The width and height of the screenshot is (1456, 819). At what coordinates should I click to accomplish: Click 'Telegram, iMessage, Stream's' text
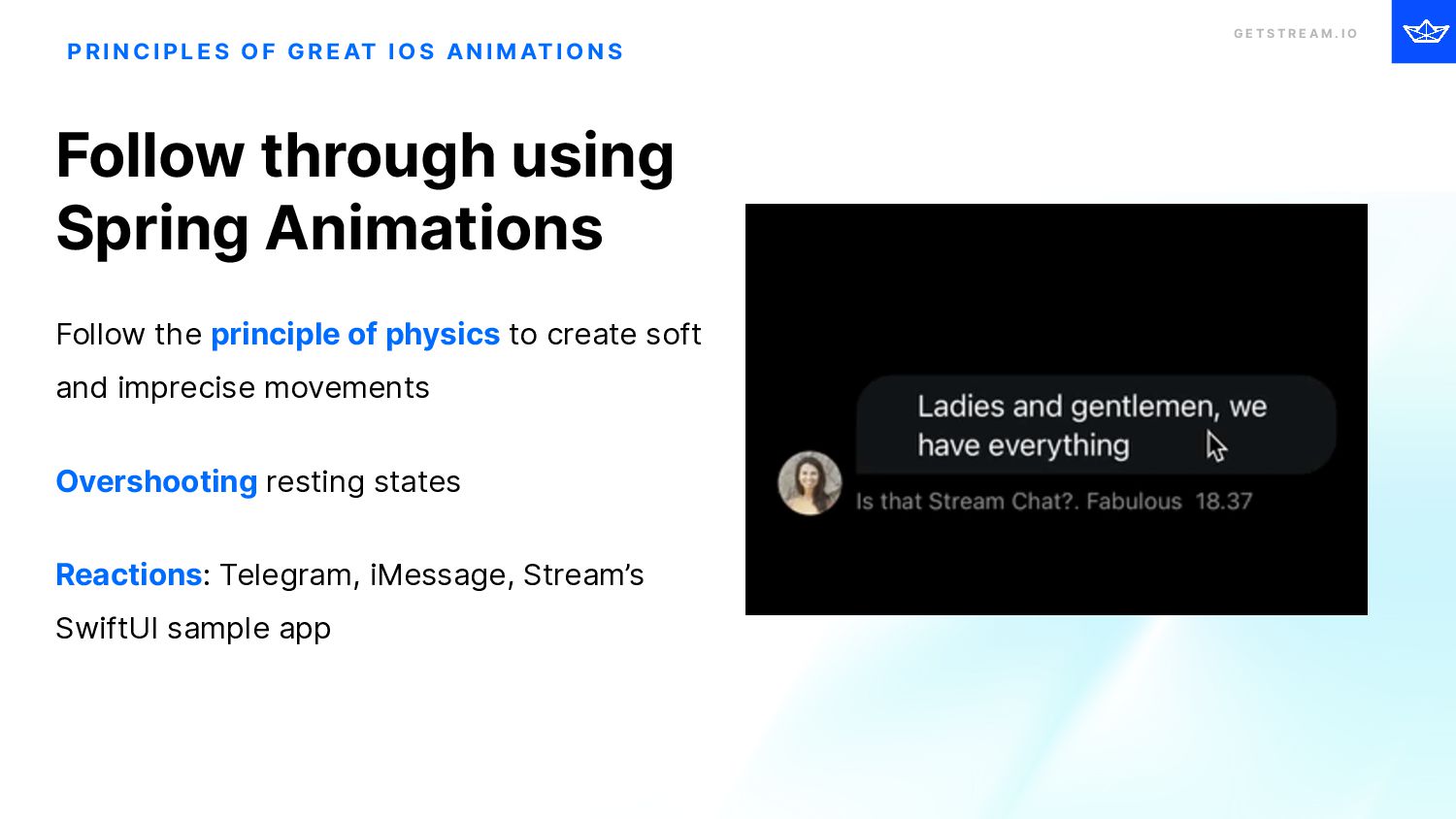click(x=432, y=574)
